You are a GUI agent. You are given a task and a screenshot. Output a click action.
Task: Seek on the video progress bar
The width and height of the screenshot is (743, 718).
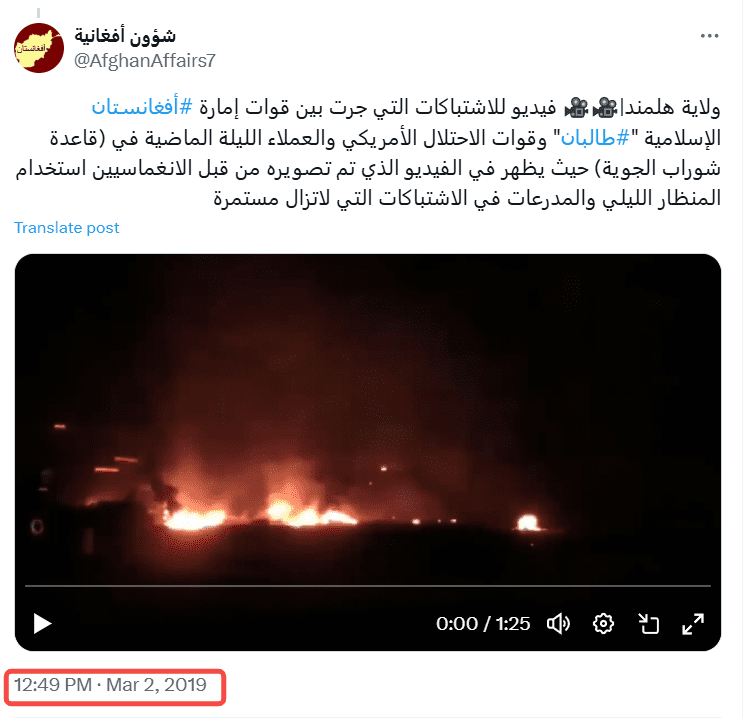point(368,586)
